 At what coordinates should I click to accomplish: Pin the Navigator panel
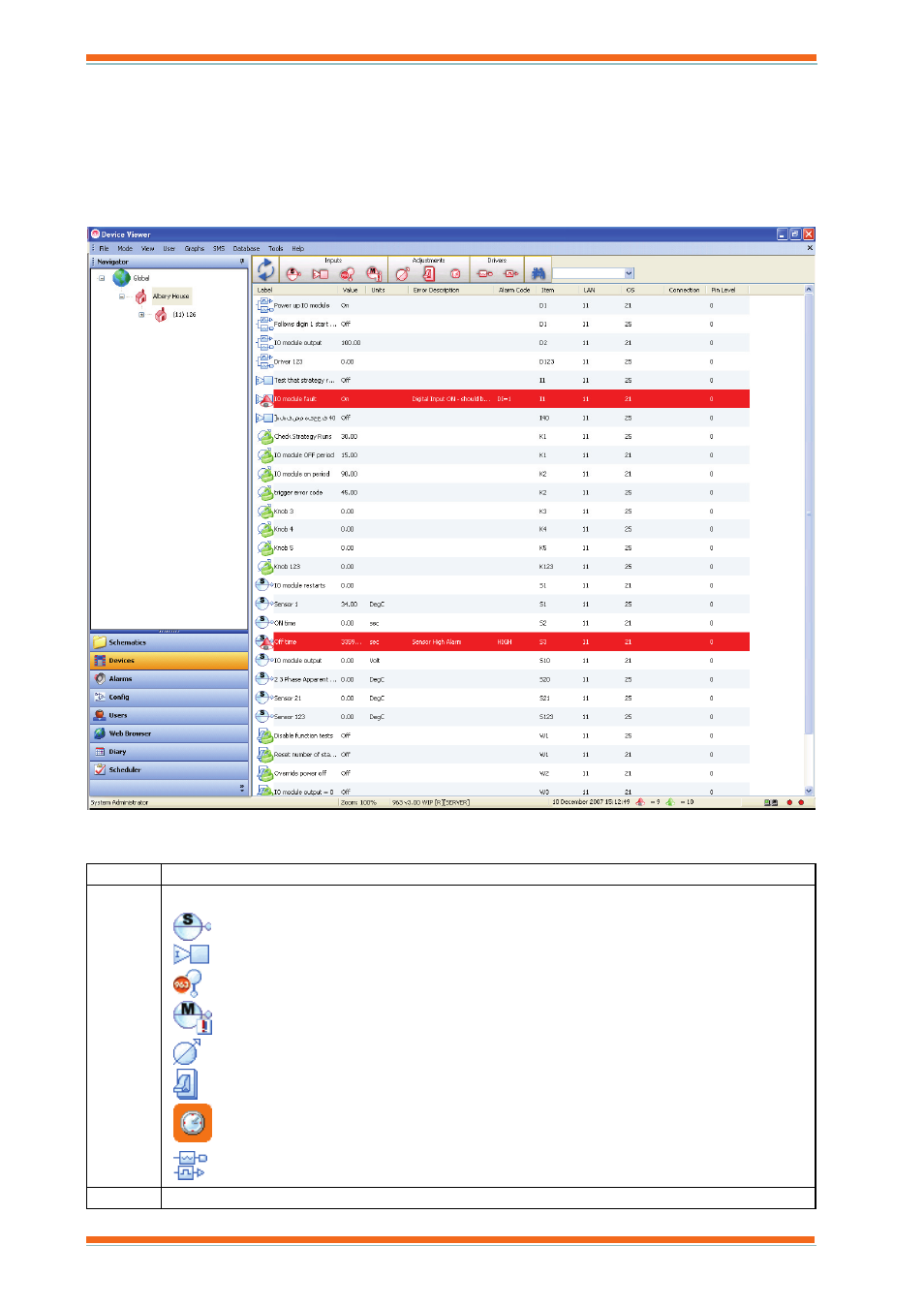pos(242,262)
